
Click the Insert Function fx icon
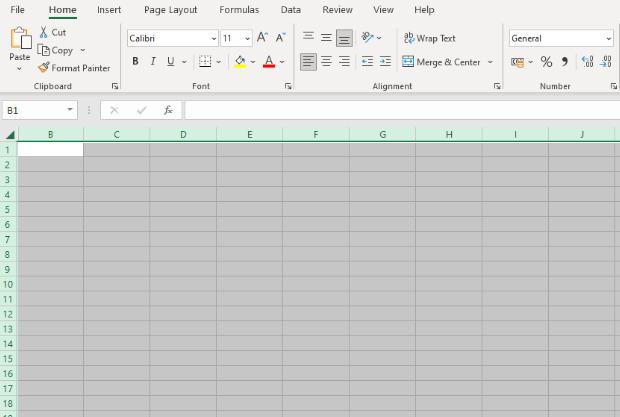pyautogui.click(x=168, y=110)
